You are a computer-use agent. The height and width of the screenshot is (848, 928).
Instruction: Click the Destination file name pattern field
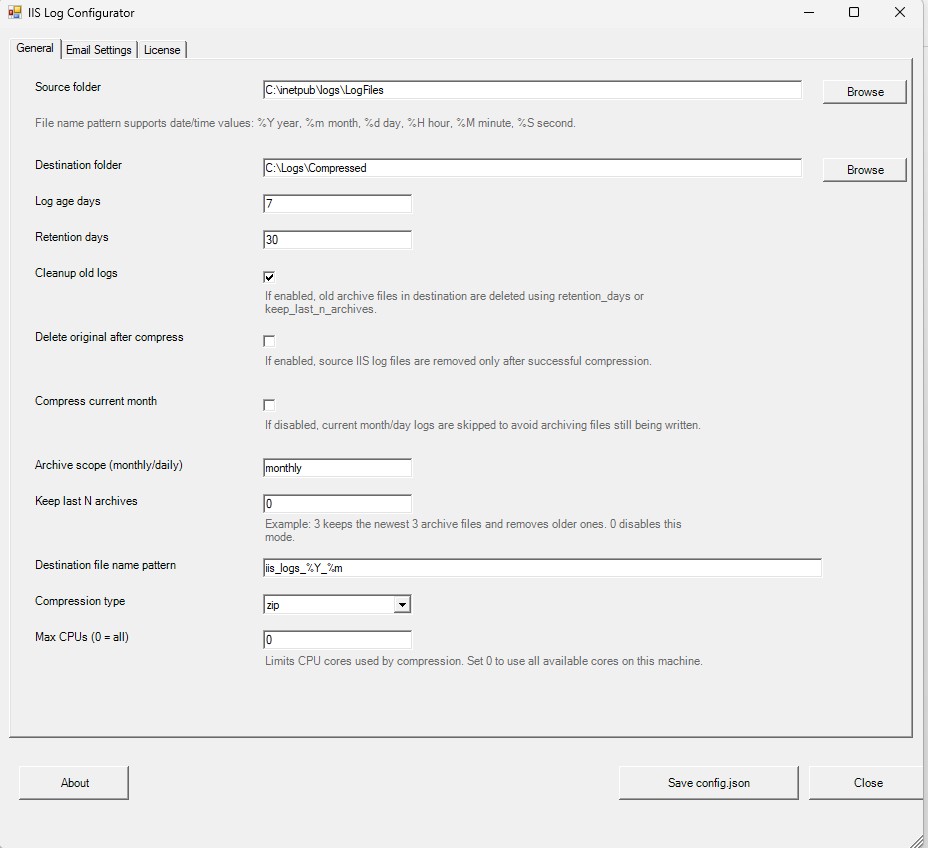tap(542, 568)
